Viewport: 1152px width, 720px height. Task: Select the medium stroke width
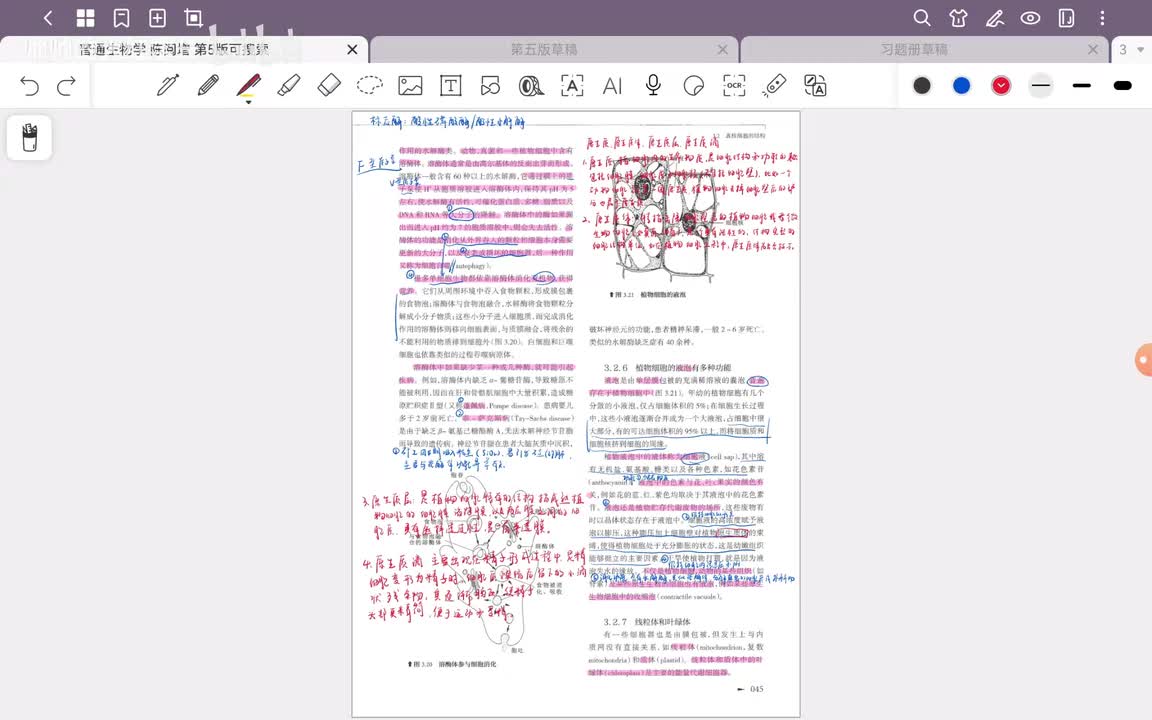1081,86
